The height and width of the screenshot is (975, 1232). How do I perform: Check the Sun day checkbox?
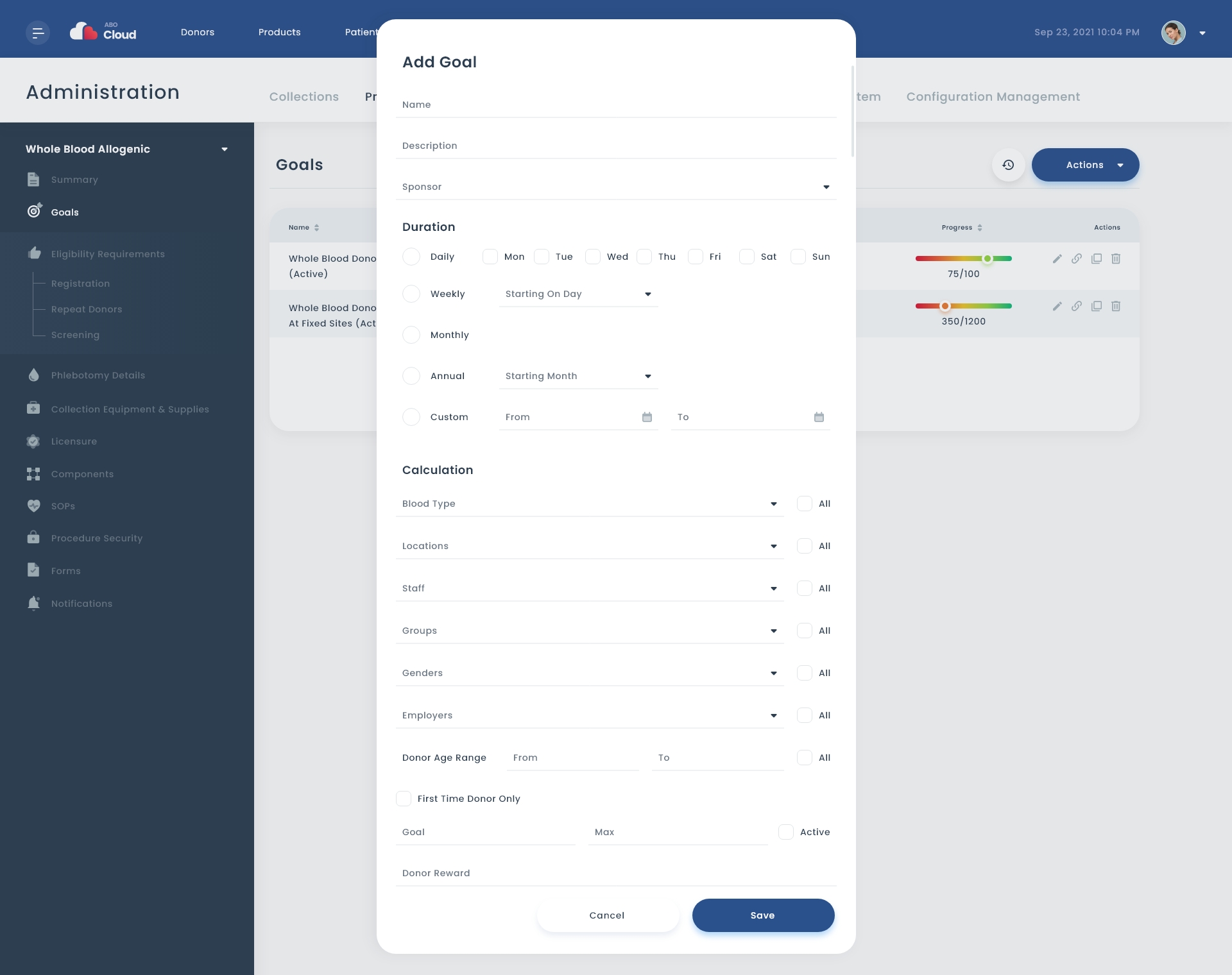(x=798, y=257)
